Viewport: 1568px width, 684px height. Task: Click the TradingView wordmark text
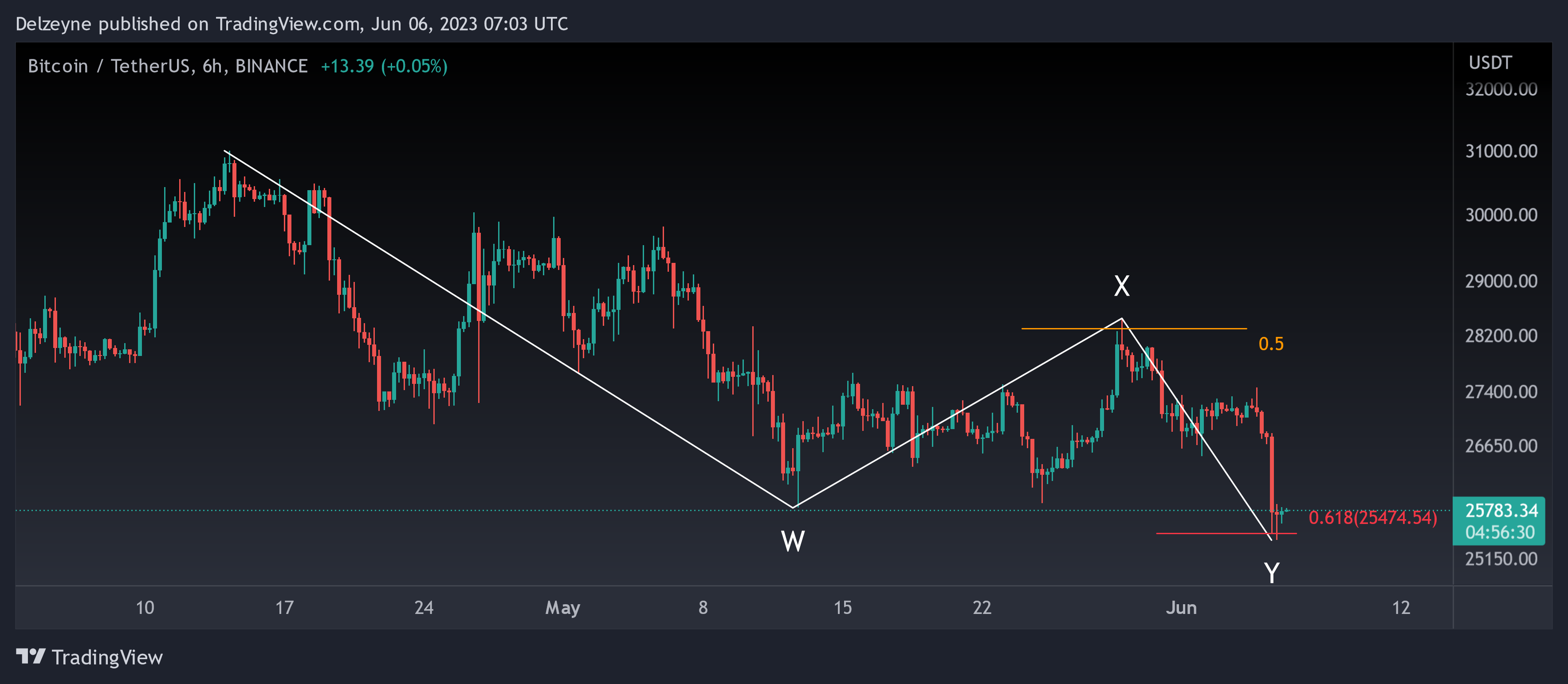pos(107,657)
